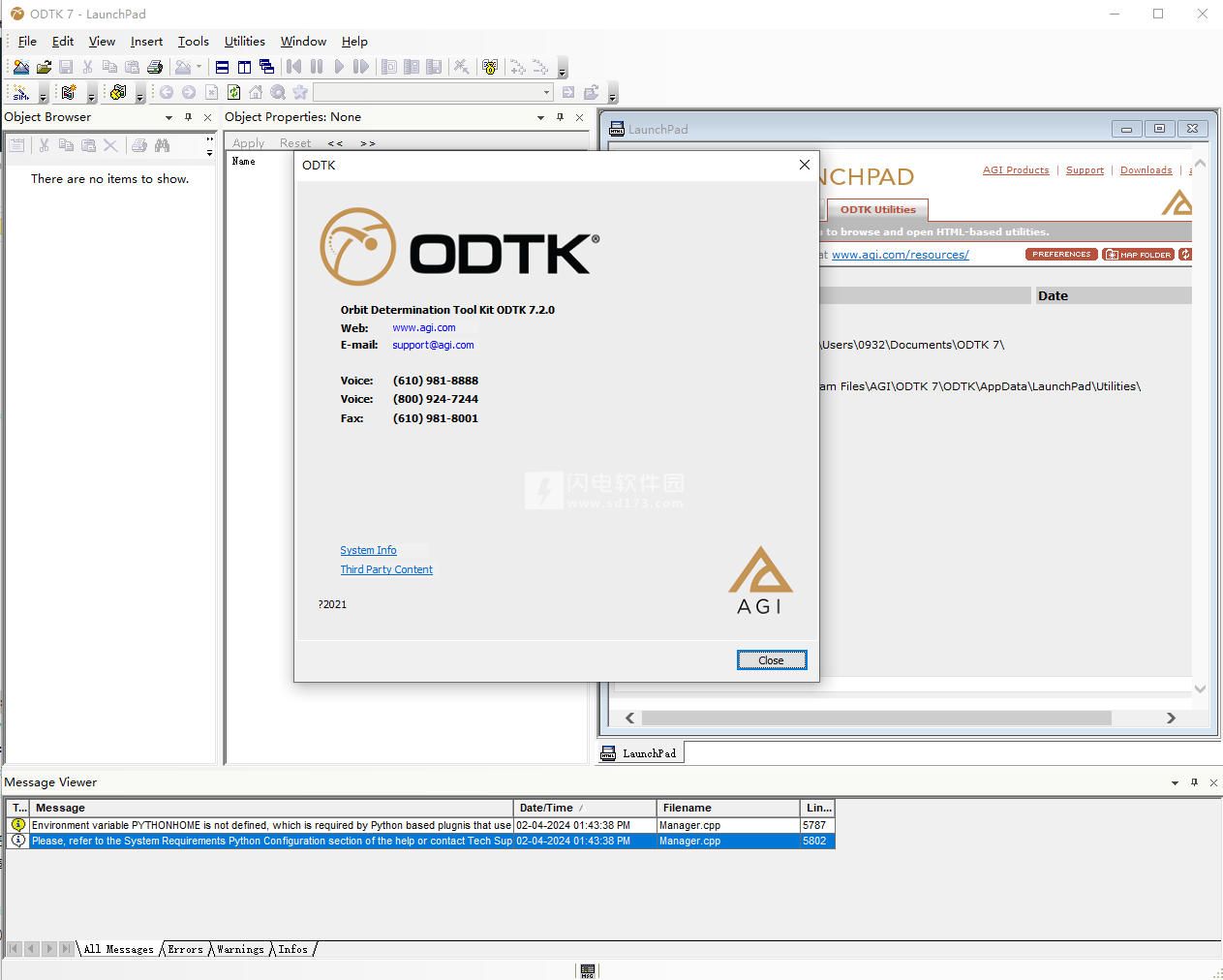Click the support@agi.com email link
The width and height of the screenshot is (1223, 980).
[x=433, y=345]
